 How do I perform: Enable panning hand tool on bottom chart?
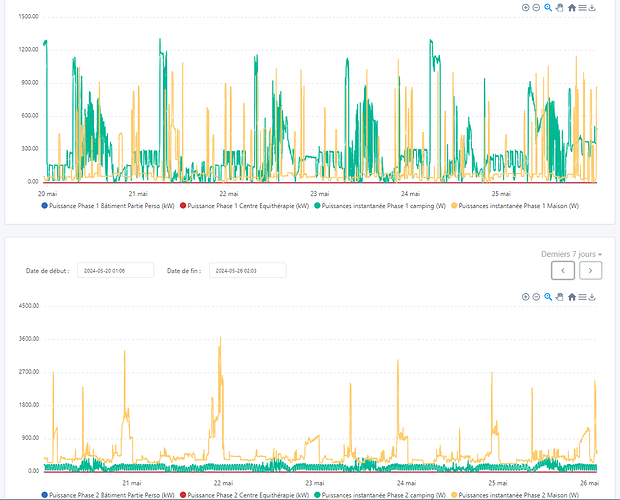point(559,297)
